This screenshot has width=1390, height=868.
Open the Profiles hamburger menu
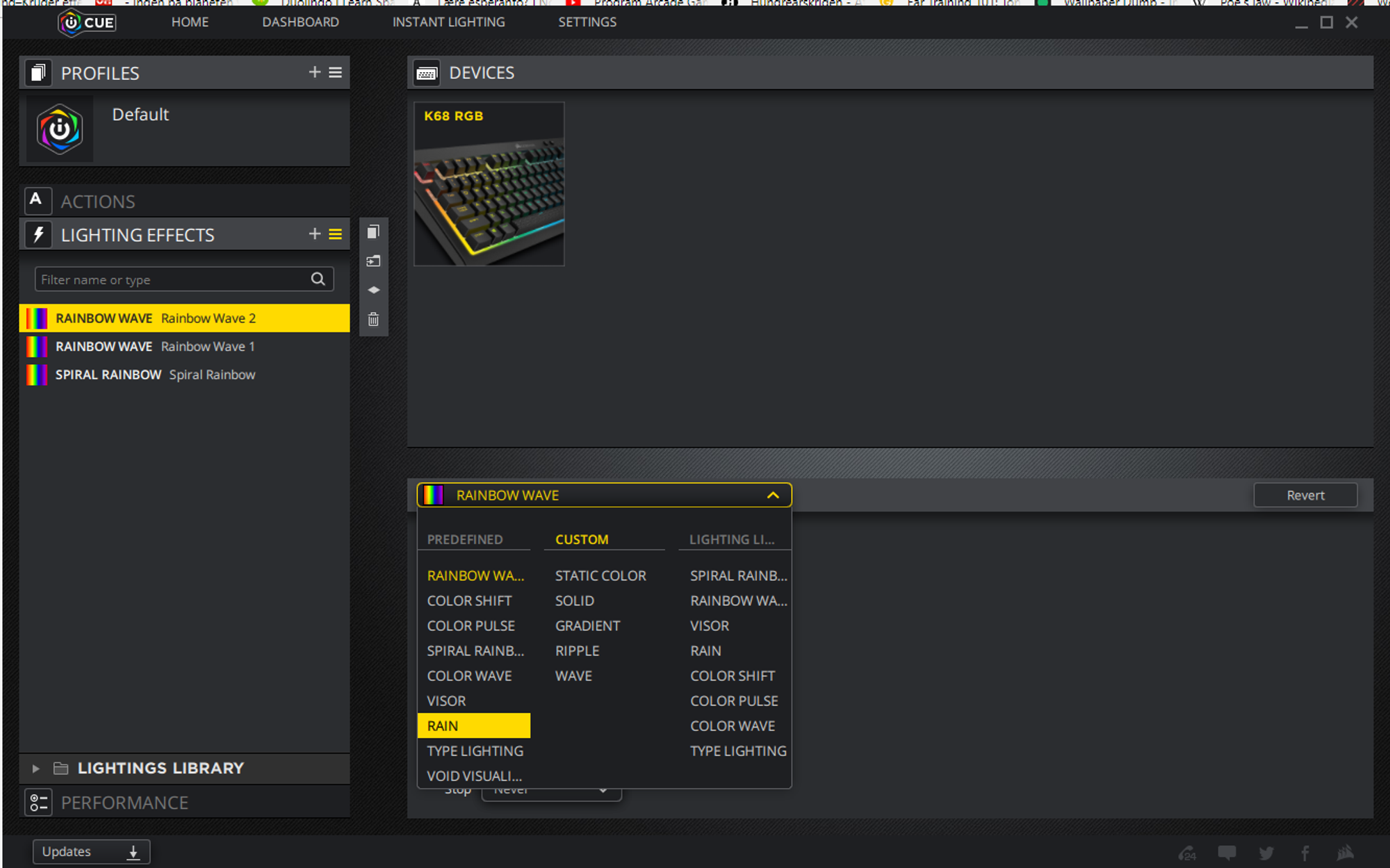click(x=336, y=72)
